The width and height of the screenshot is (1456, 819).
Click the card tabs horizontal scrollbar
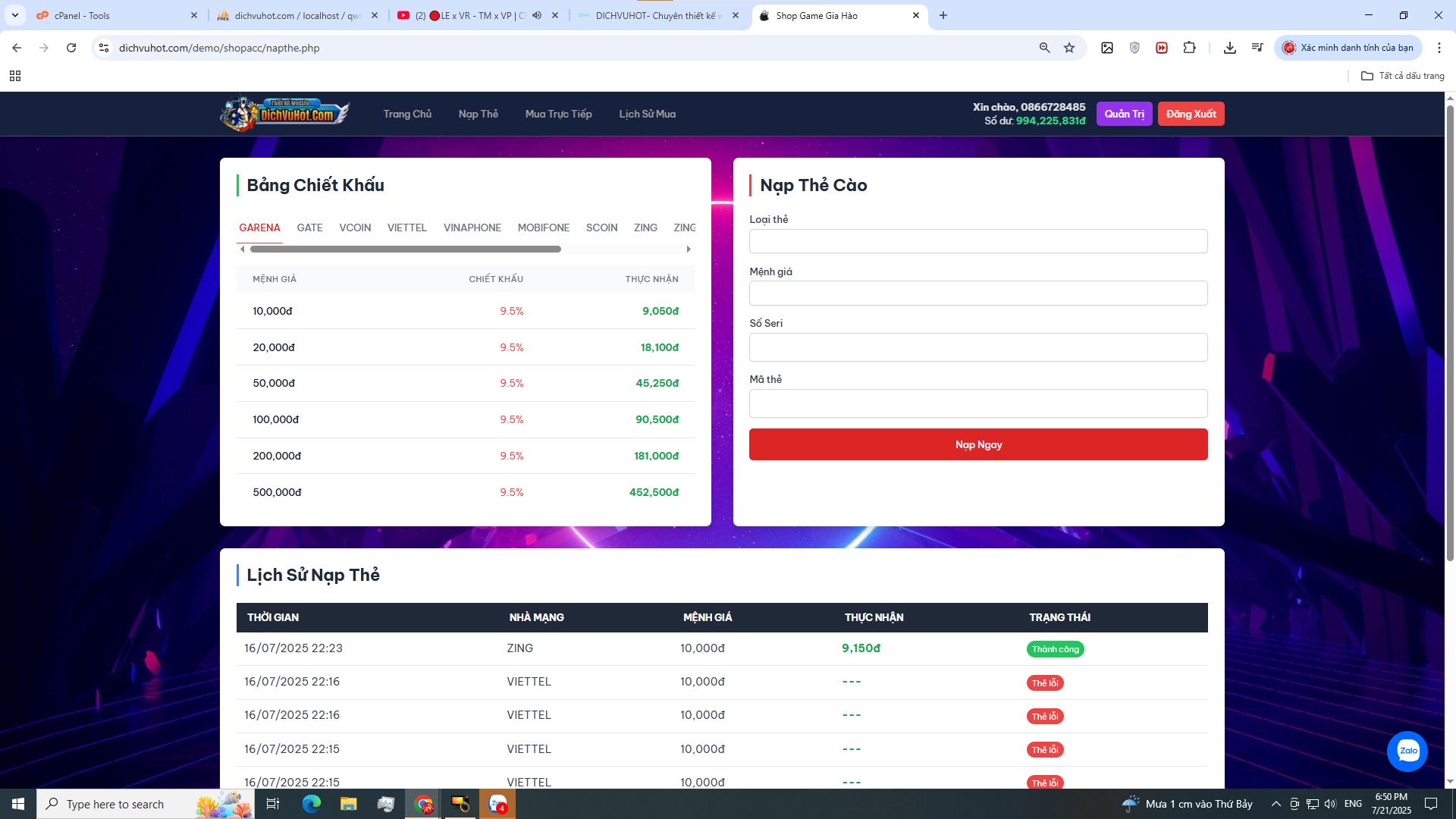pos(406,249)
